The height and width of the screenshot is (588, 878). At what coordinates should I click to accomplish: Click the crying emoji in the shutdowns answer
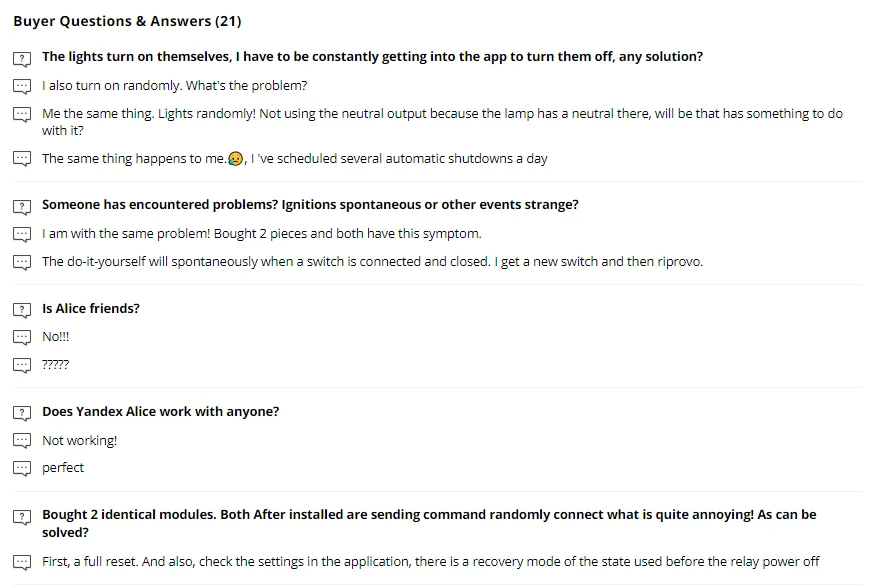pos(235,159)
